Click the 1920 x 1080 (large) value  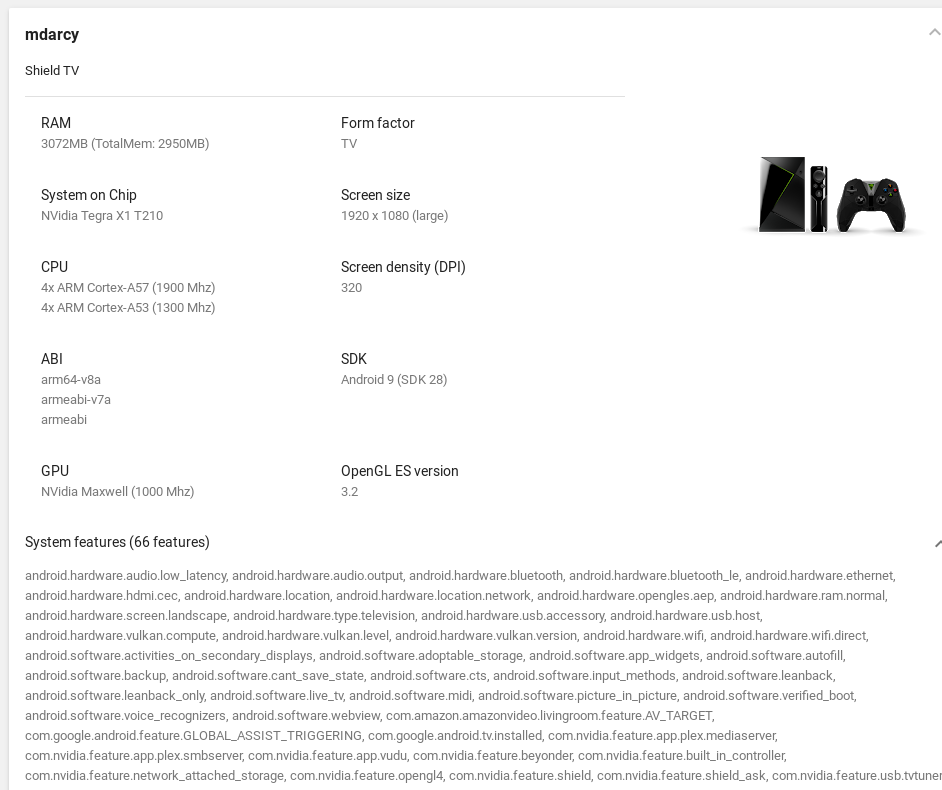[394, 216]
